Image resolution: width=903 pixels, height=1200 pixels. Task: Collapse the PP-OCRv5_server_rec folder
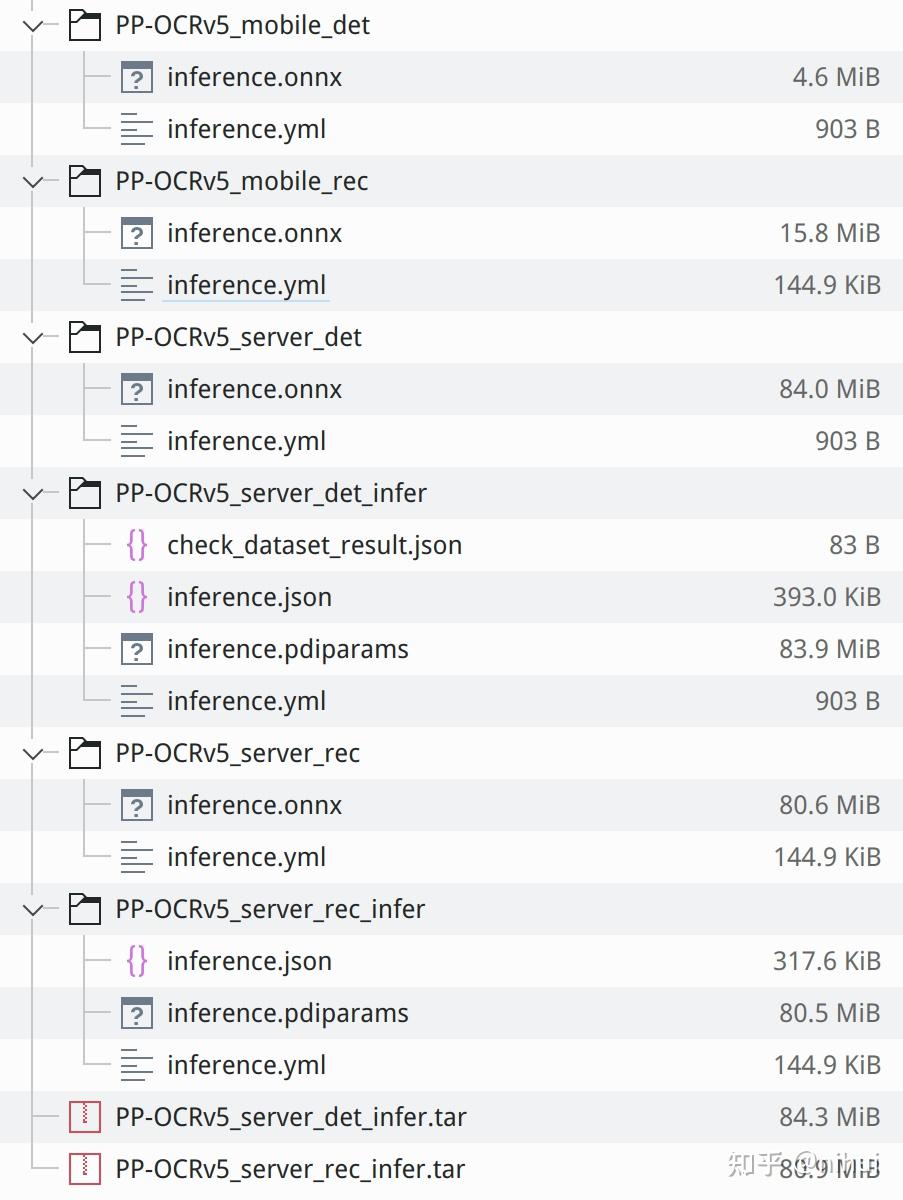tap(33, 754)
